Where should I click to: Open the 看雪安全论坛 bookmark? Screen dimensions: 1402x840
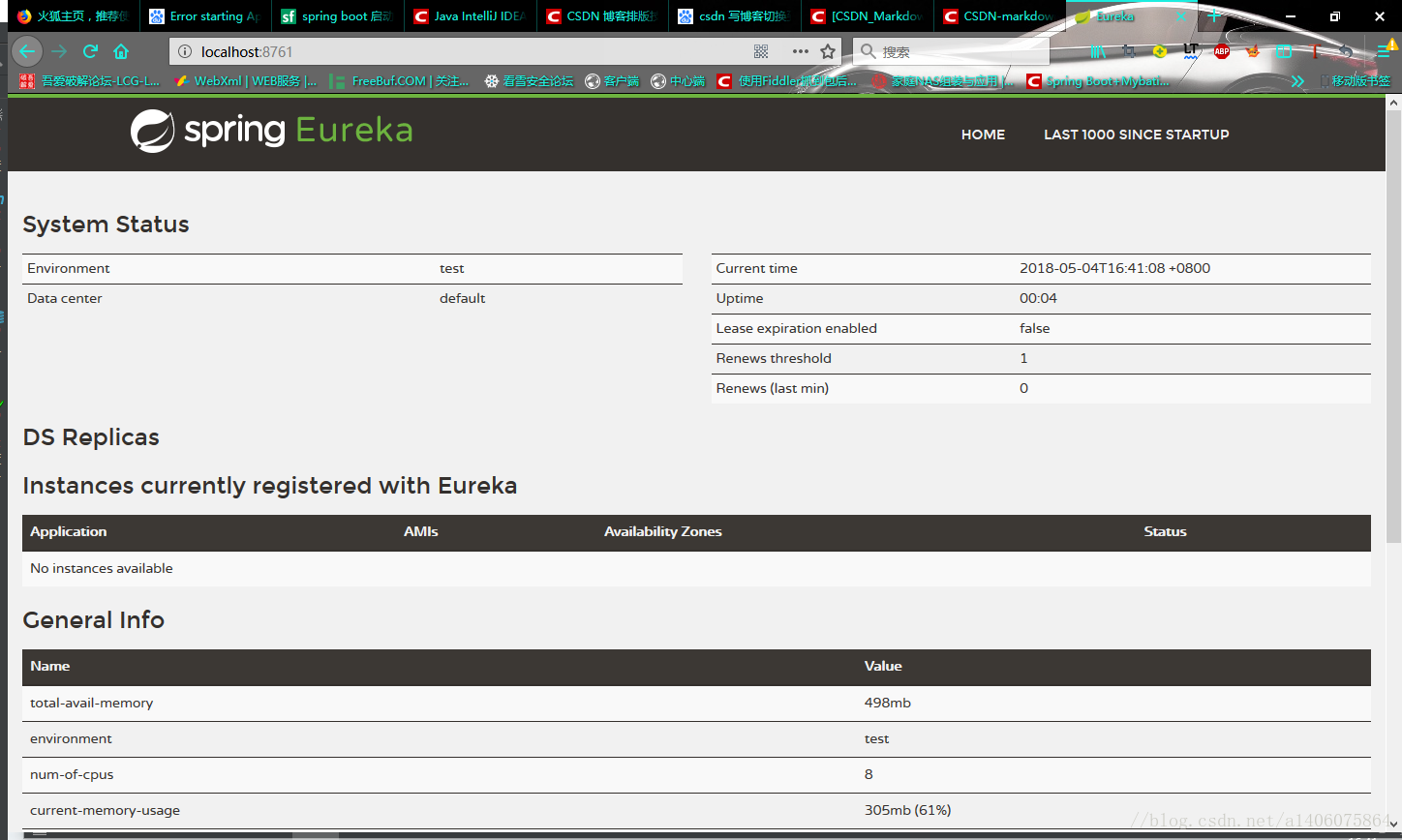pyautogui.click(x=529, y=81)
